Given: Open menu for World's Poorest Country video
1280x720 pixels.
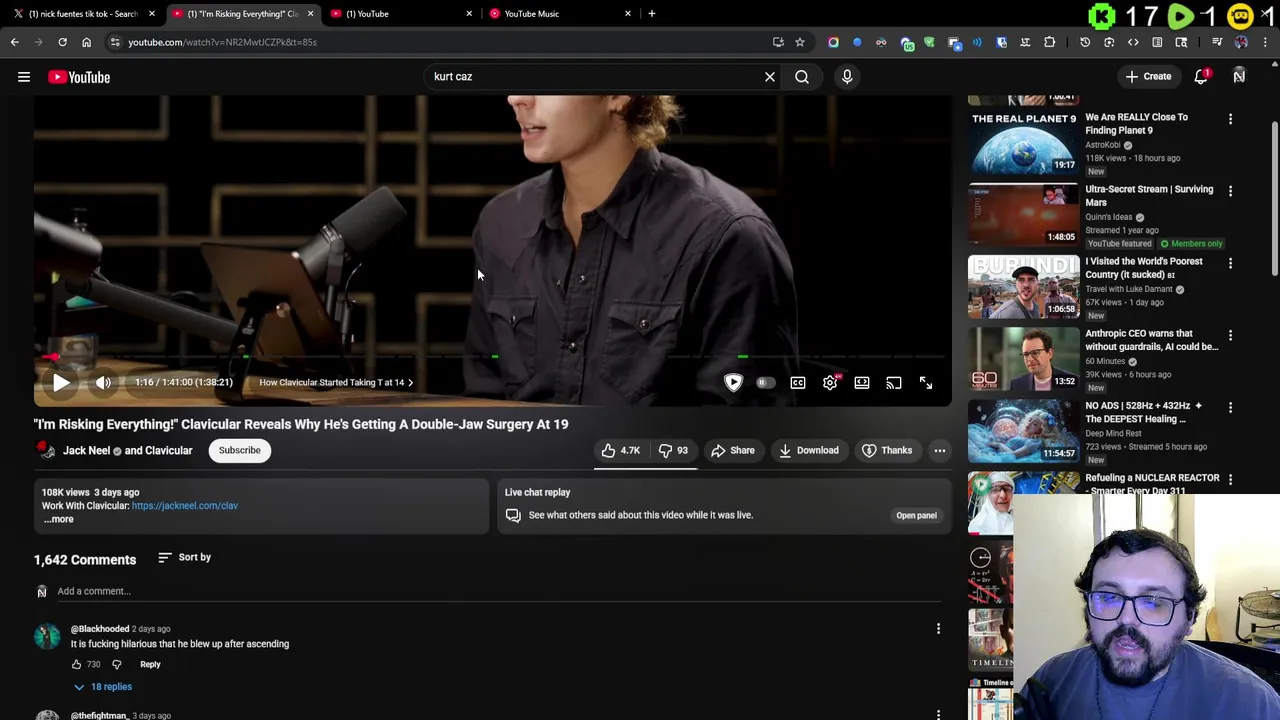Looking at the screenshot, I should pos(1230,263).
